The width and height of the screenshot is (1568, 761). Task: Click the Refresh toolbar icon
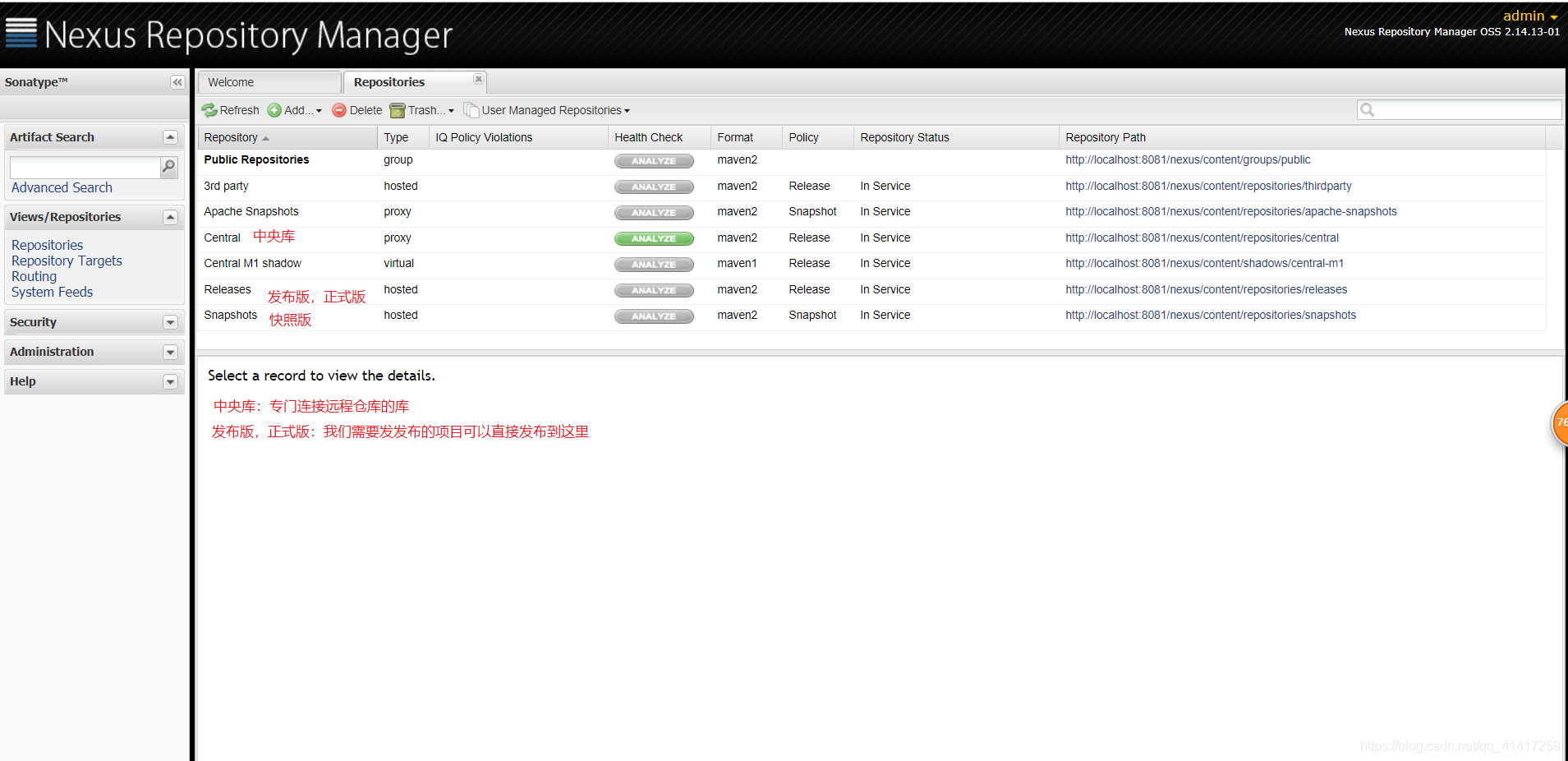click(x=209, y=110)
